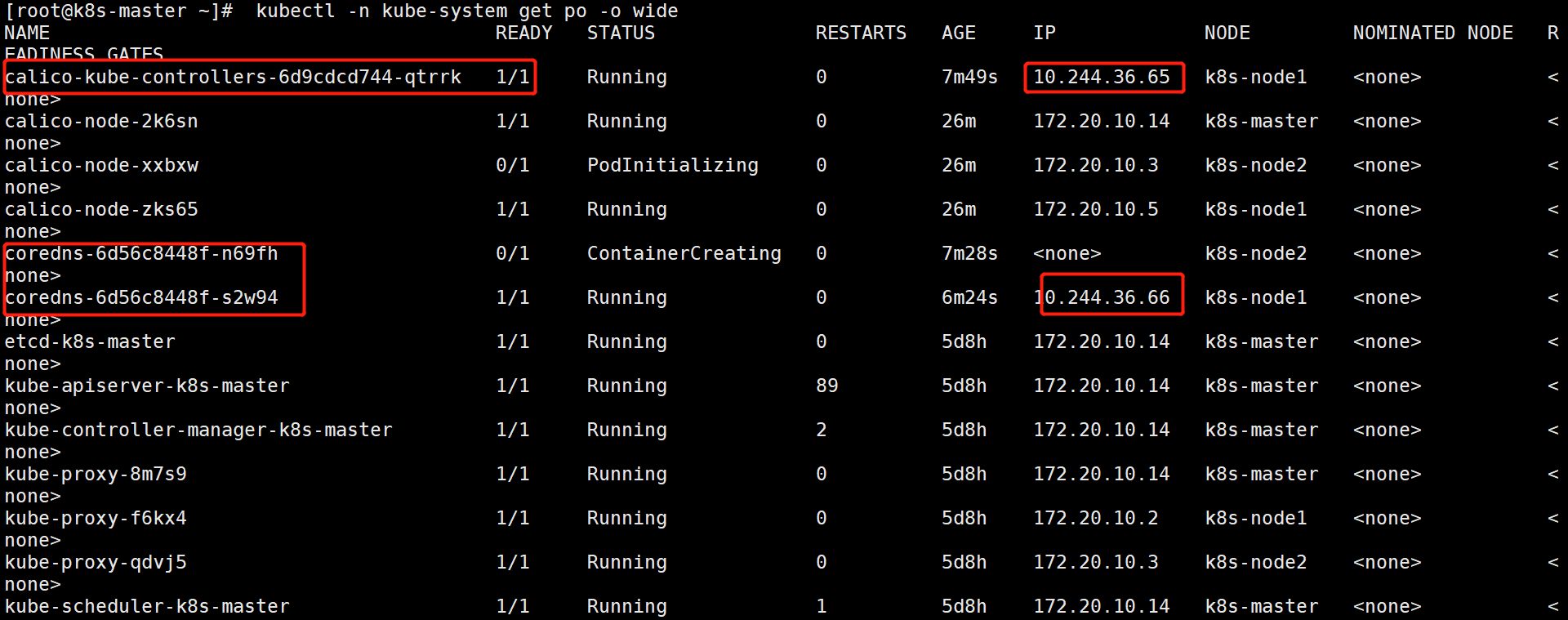This screenshot has width=1568, height=620.
Task: Click pod name kube-controller-manager-k8s-master
Action: (x=198, y=430)
